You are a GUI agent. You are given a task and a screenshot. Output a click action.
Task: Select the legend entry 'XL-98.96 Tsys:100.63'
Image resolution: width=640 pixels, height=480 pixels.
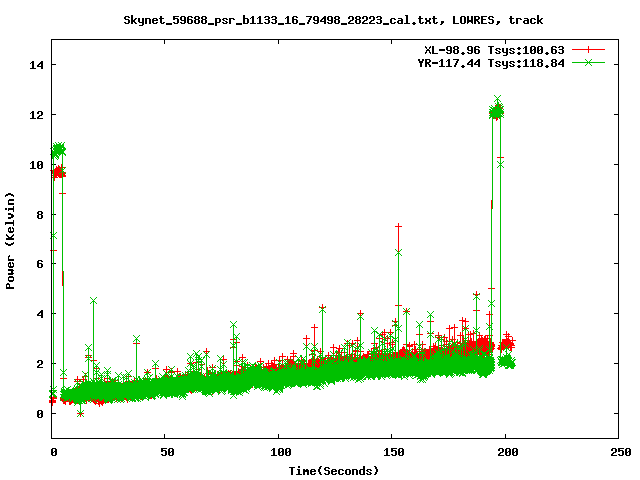494,50
